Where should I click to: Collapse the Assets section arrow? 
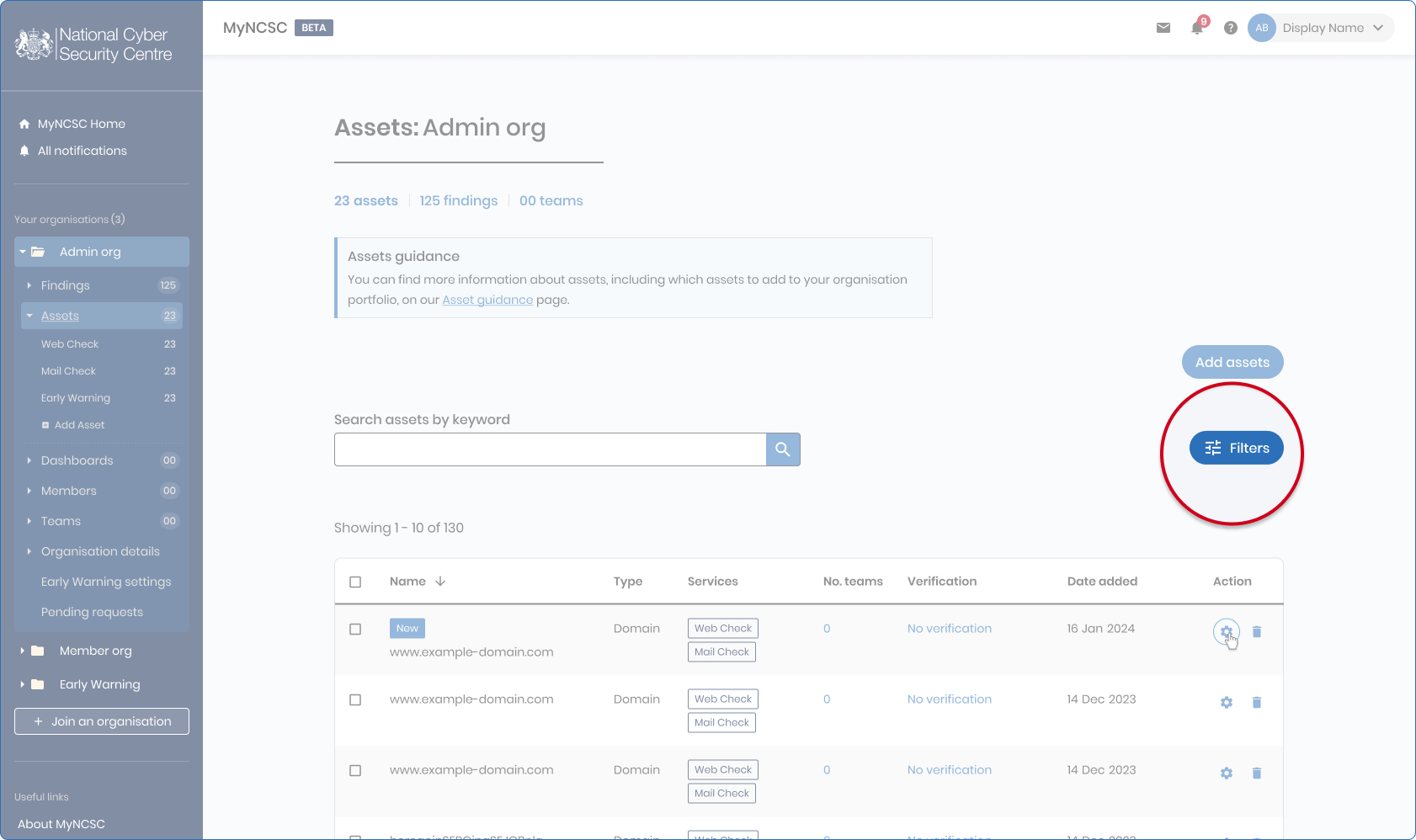(29, 316)
